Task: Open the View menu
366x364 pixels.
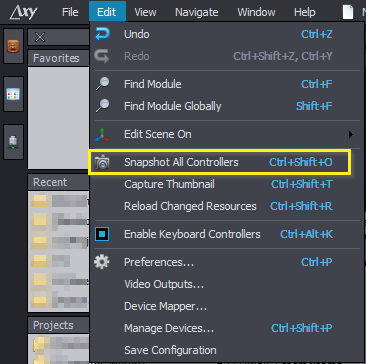Action: point(145,12)
